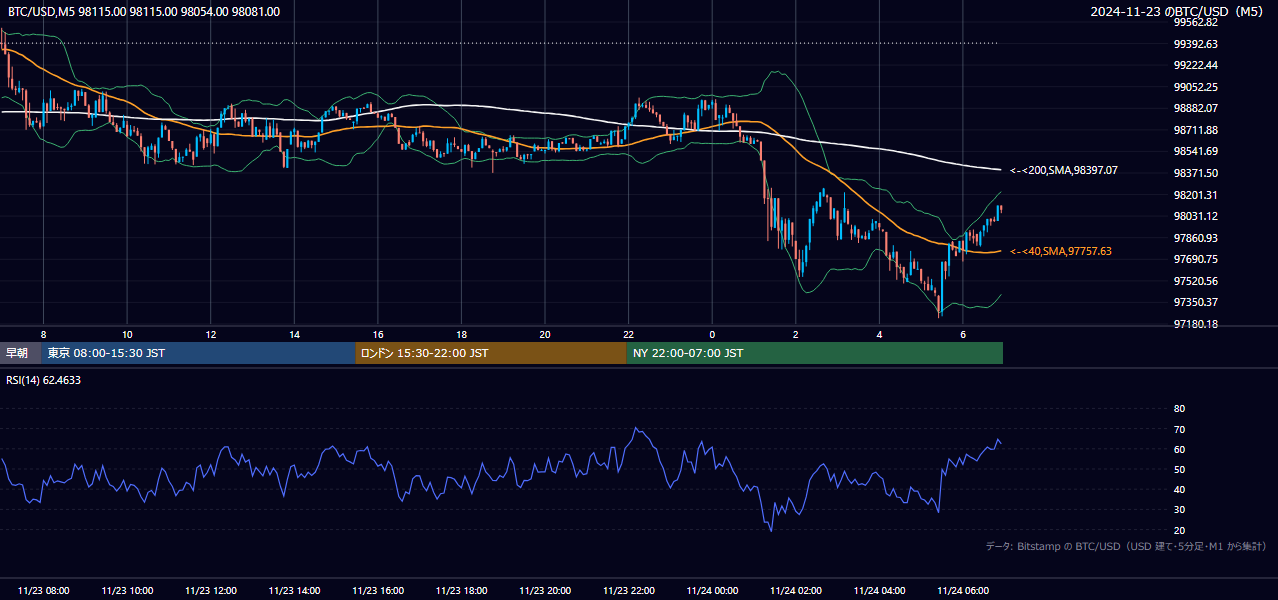Select the 東京 08:00-15:30 JST session bar
The width and height of the screenshot is (1278, 600).
pyautogui.click(x=198, y=353)
